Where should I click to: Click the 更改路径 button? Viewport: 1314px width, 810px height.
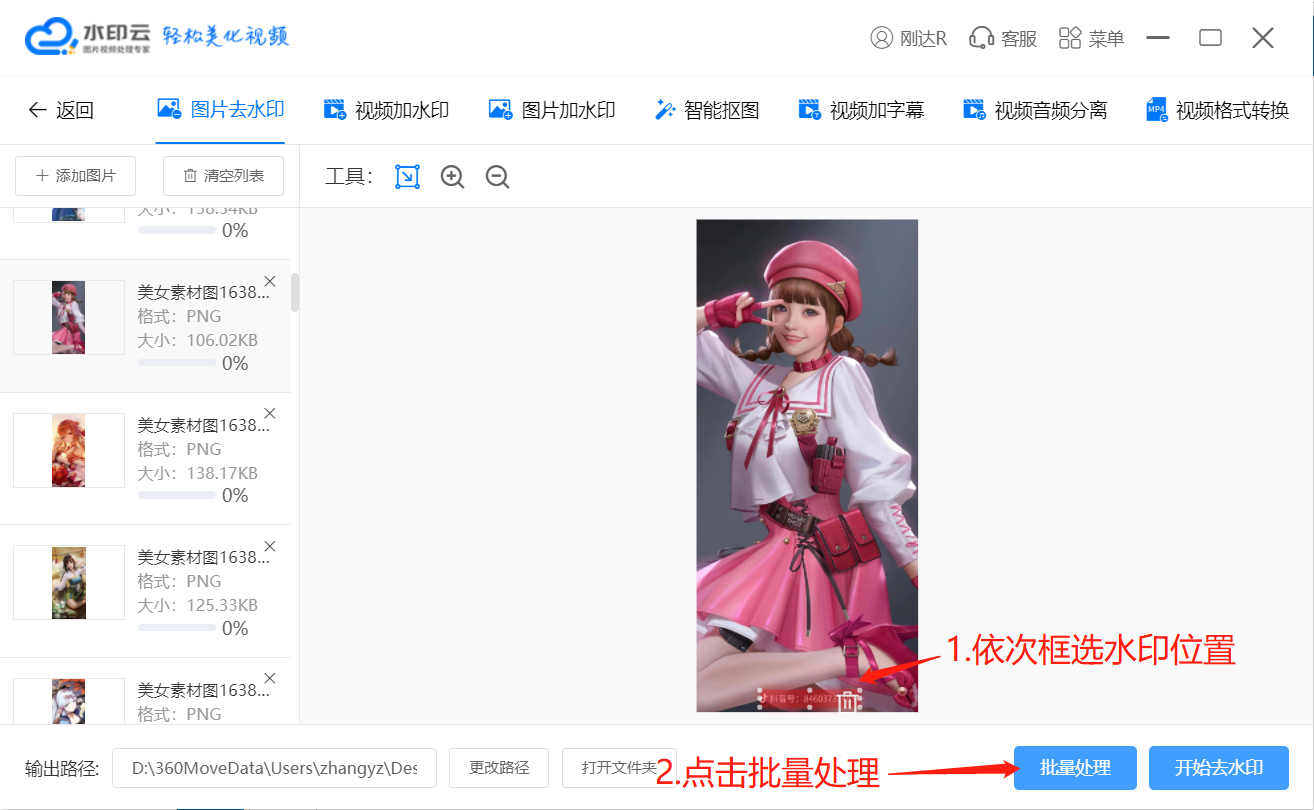(499, 768)
